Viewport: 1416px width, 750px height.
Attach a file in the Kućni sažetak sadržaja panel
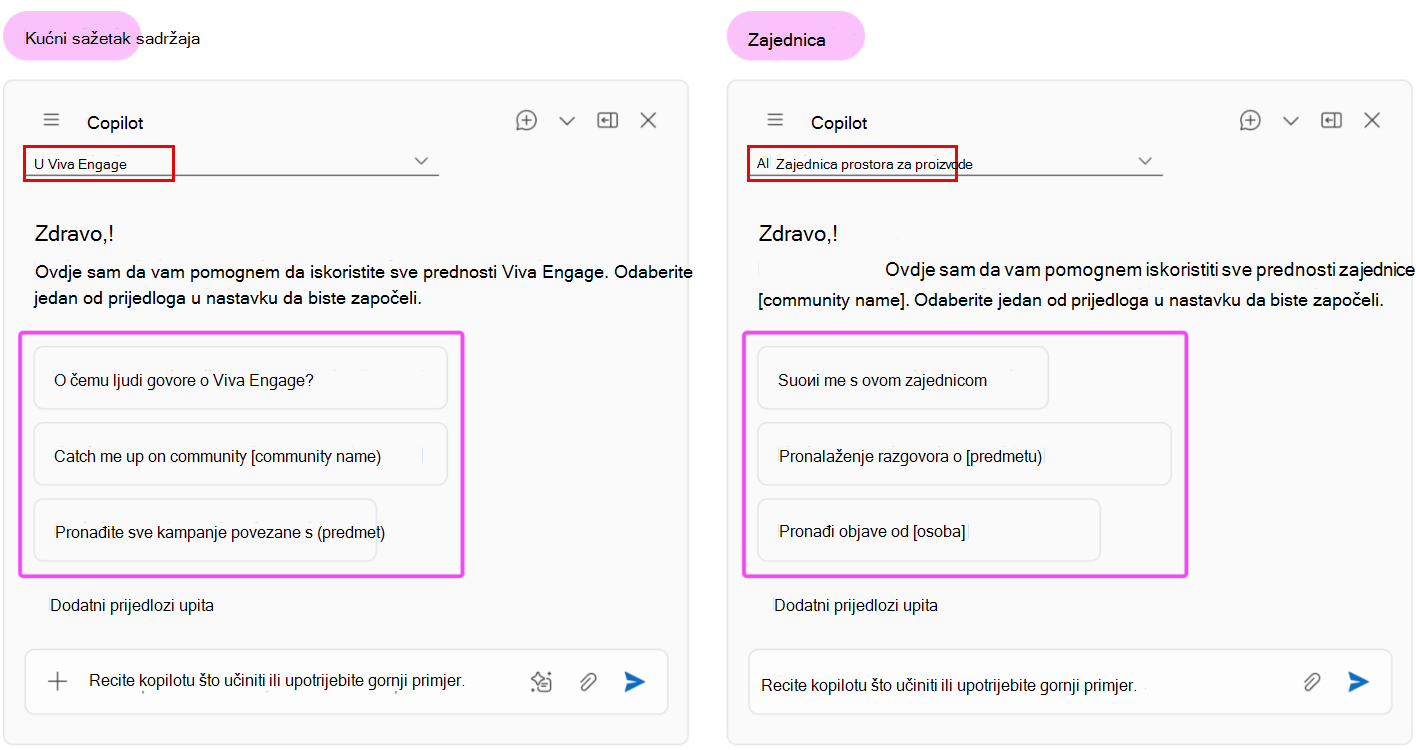pos(589,682)
